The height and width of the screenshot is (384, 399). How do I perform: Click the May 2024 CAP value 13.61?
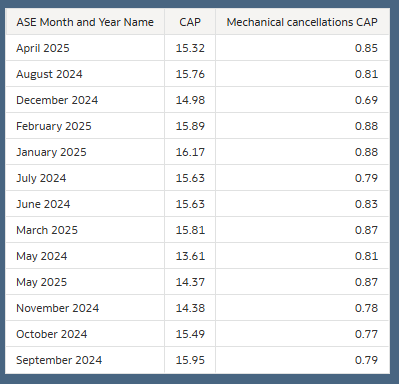click(x=190, y=256)
